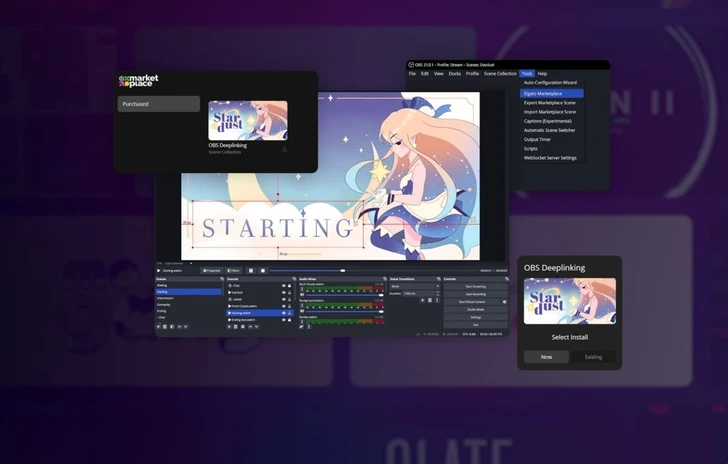Toggle visibility of Starting.webm source

click(x=282, y=313)
